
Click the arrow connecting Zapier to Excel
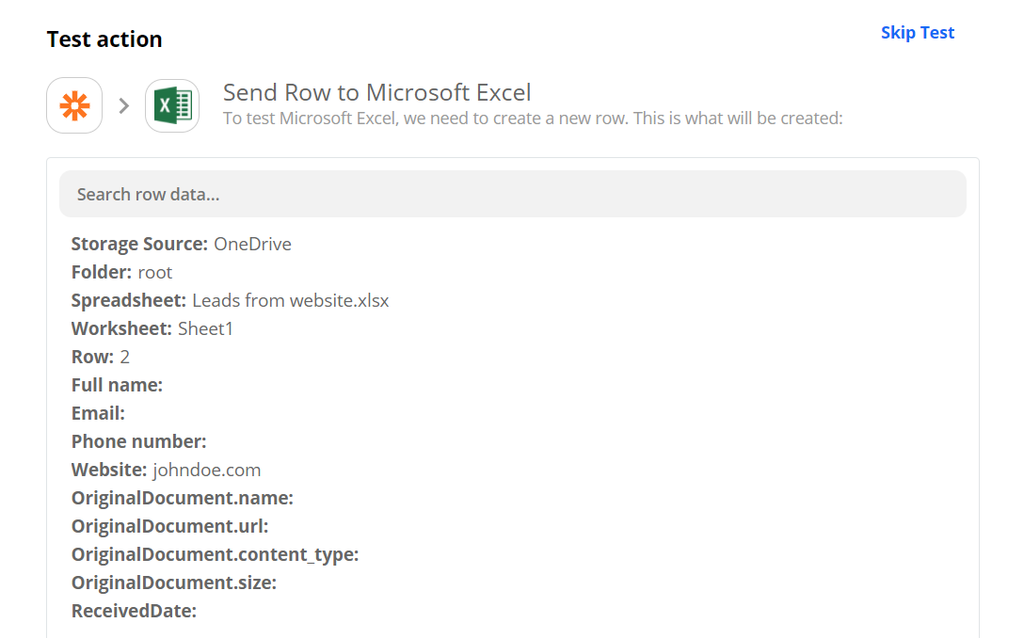coord(122,104)
